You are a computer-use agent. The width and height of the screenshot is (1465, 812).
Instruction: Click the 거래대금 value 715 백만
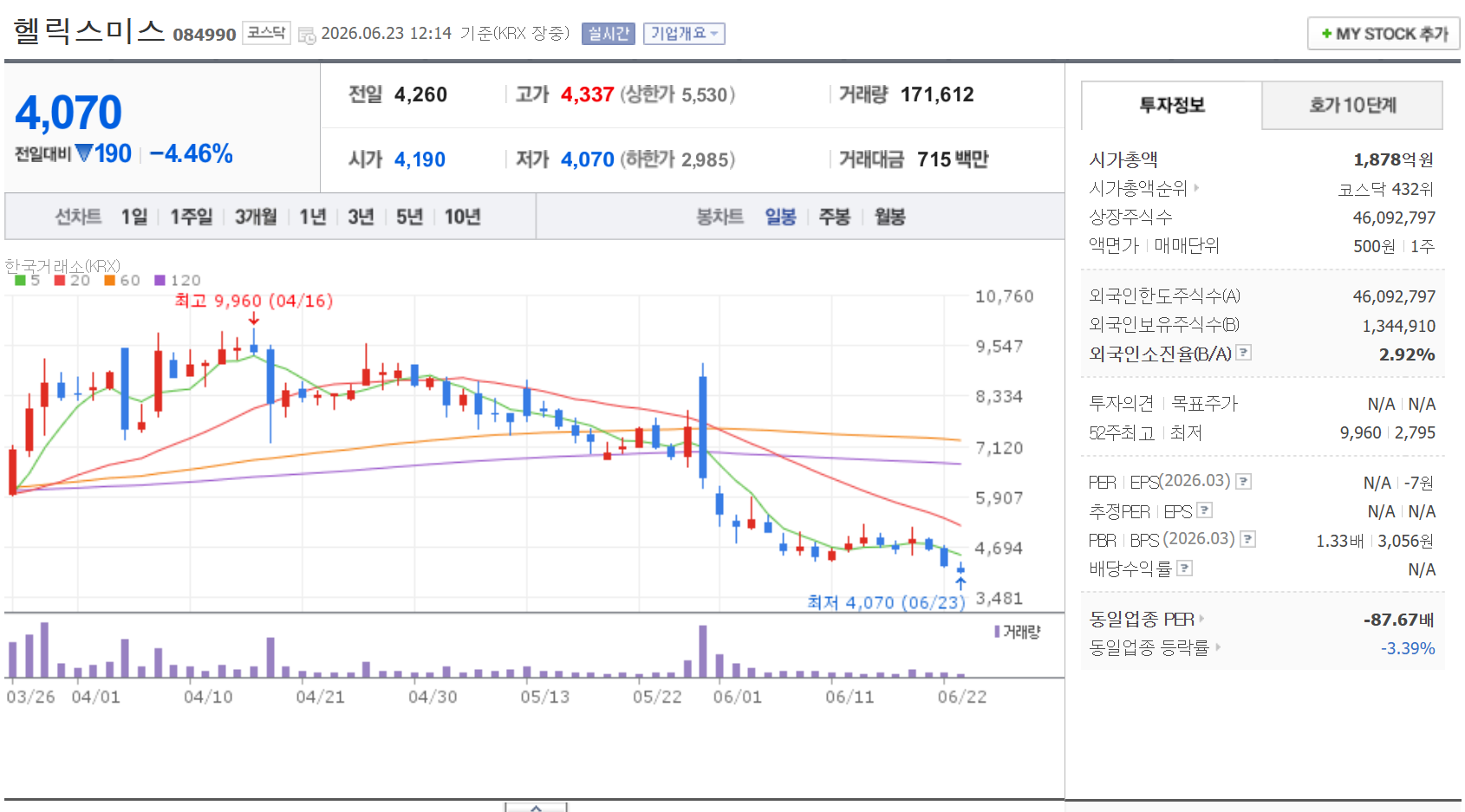[953, 159]
